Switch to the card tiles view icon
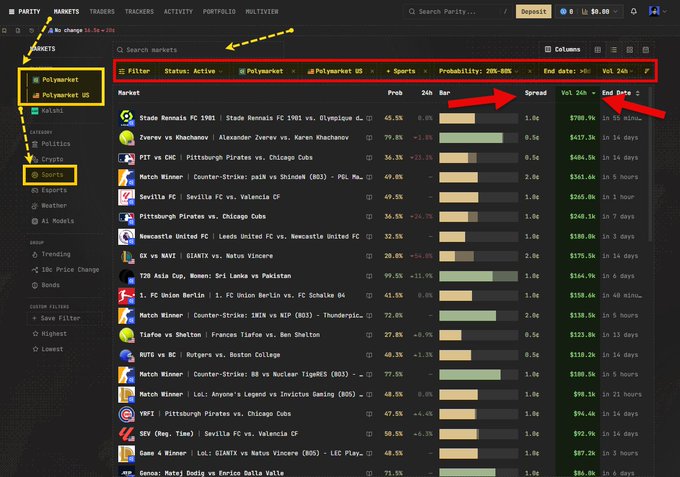The width and height of the screenshot is (680, 477). click(x=630, y=50)
